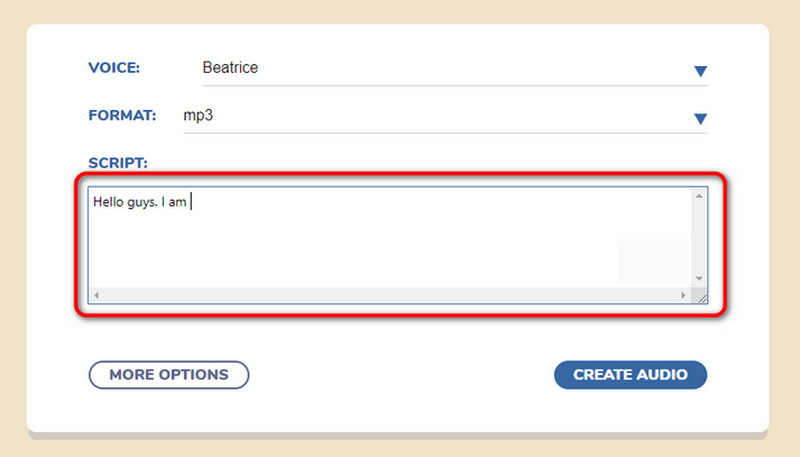Viewport: 800px width, 457px height.
Task: Click the mp3 format value
Action: point(198,116)
